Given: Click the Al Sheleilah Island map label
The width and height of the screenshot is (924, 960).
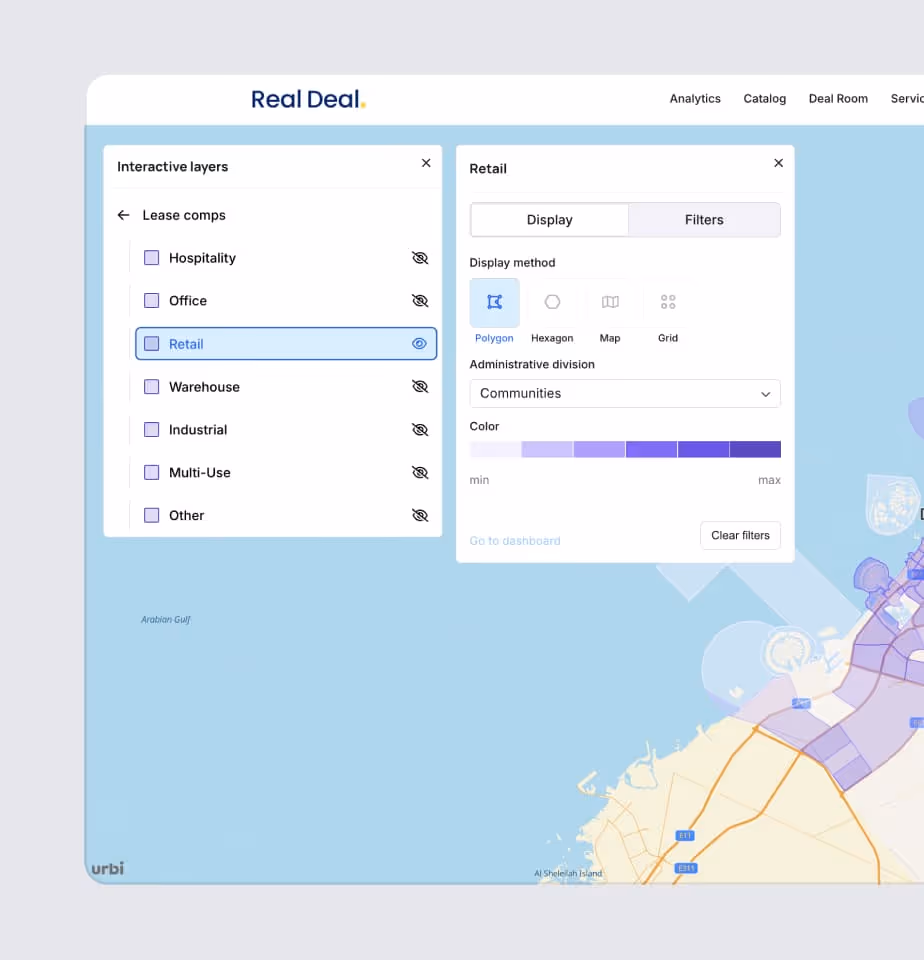Looking at the screenshot, I should (x=568, y=874).
